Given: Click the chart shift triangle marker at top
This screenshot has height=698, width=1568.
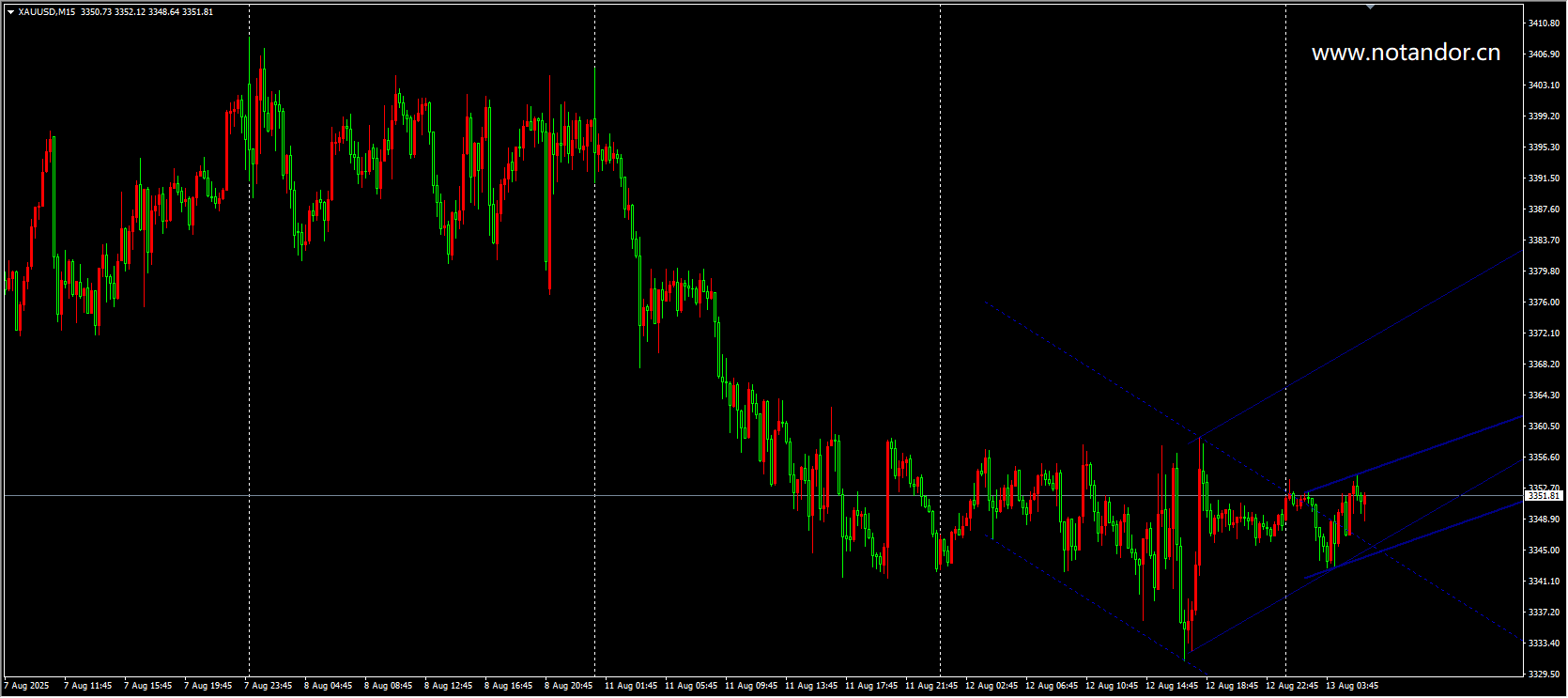Looking at the screenshot, I should point(1370,8).
